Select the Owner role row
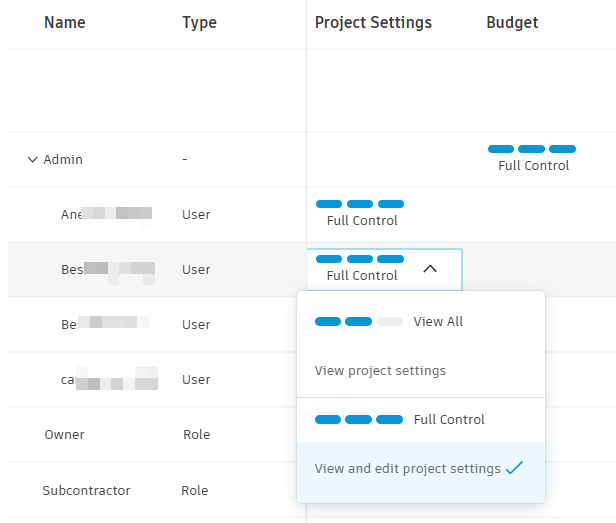This screenshot has height=523, width=616. (x=65, y=435)
